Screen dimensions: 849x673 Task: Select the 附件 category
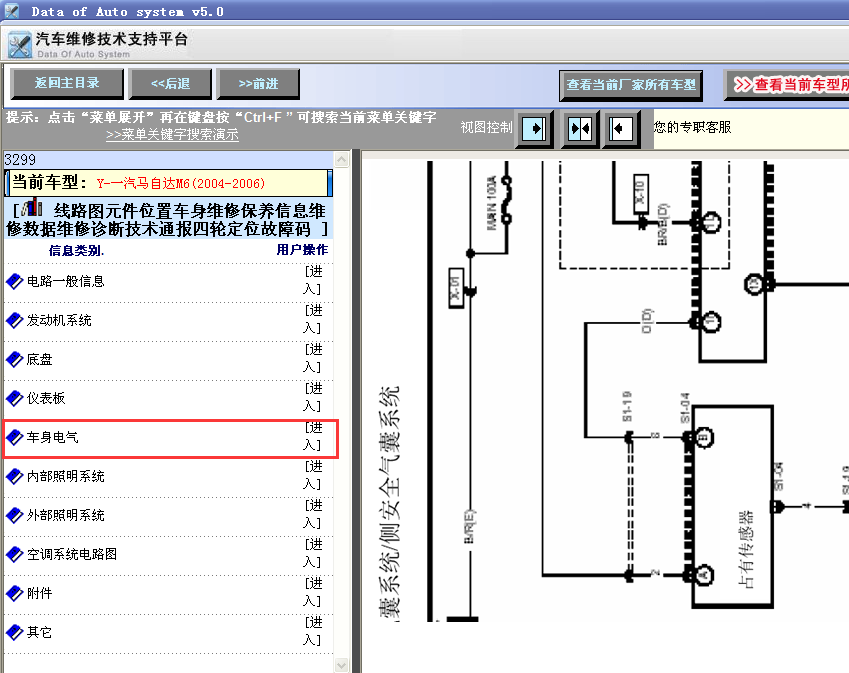(40, 593)
